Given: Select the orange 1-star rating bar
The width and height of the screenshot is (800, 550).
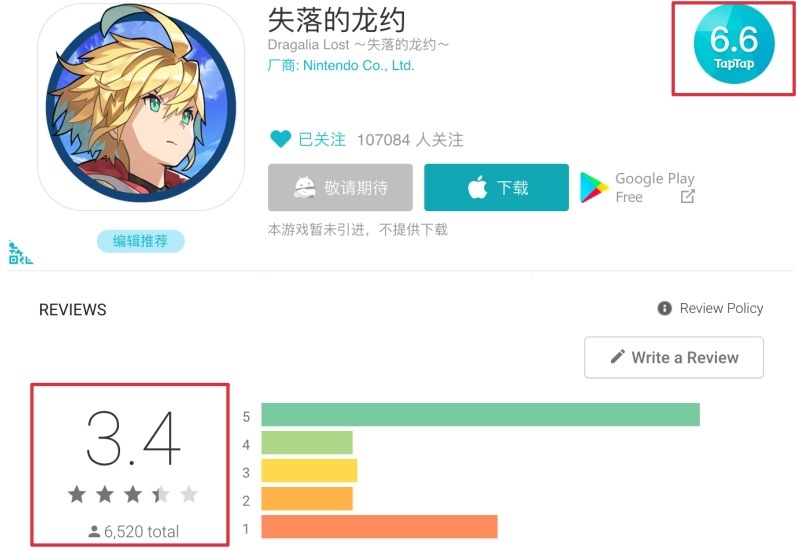Looking at the screenshot, I should click(x=379, y=527).
